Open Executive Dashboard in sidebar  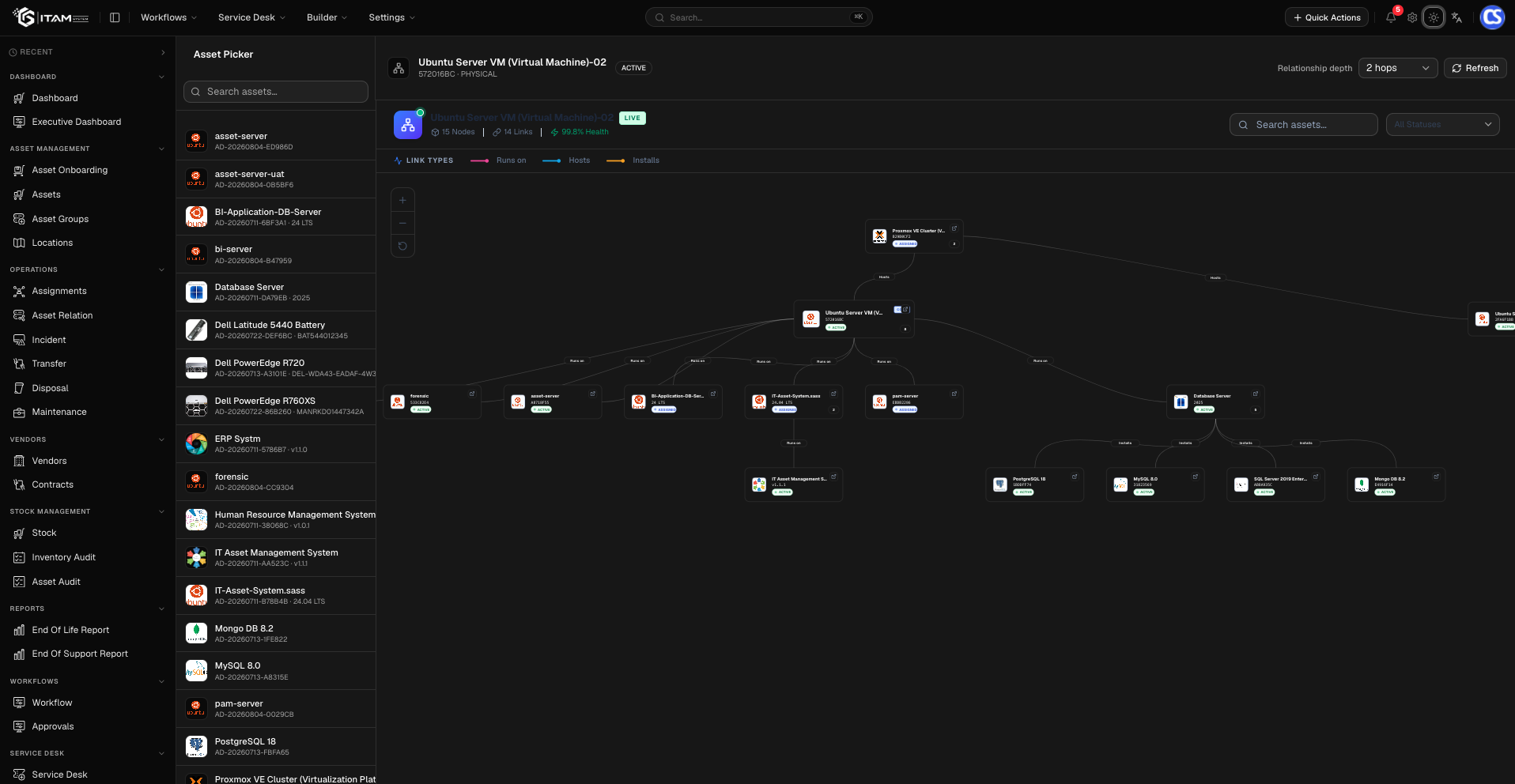point(77,122)
